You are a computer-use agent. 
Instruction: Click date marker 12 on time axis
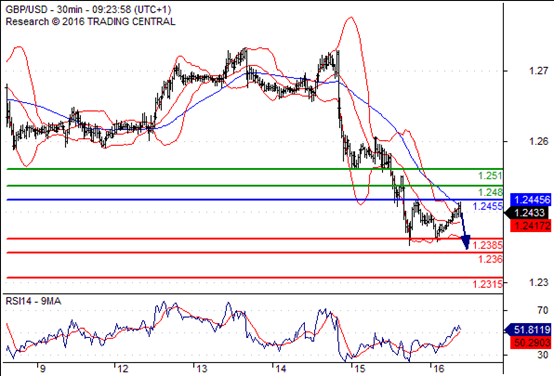pyautogui.click(x=122, y=369)
